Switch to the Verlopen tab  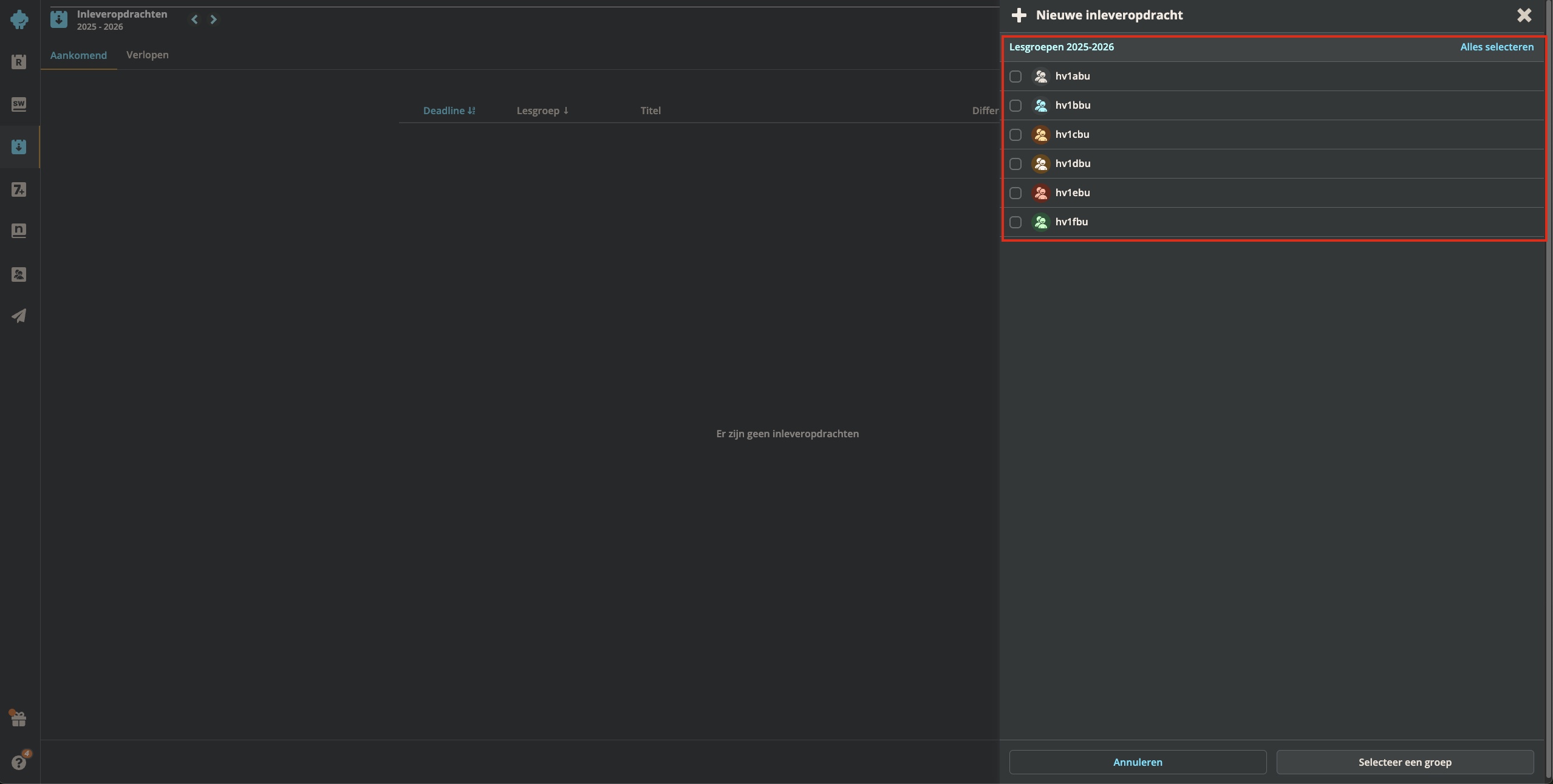pyautogui.click(x=148, y=55)
